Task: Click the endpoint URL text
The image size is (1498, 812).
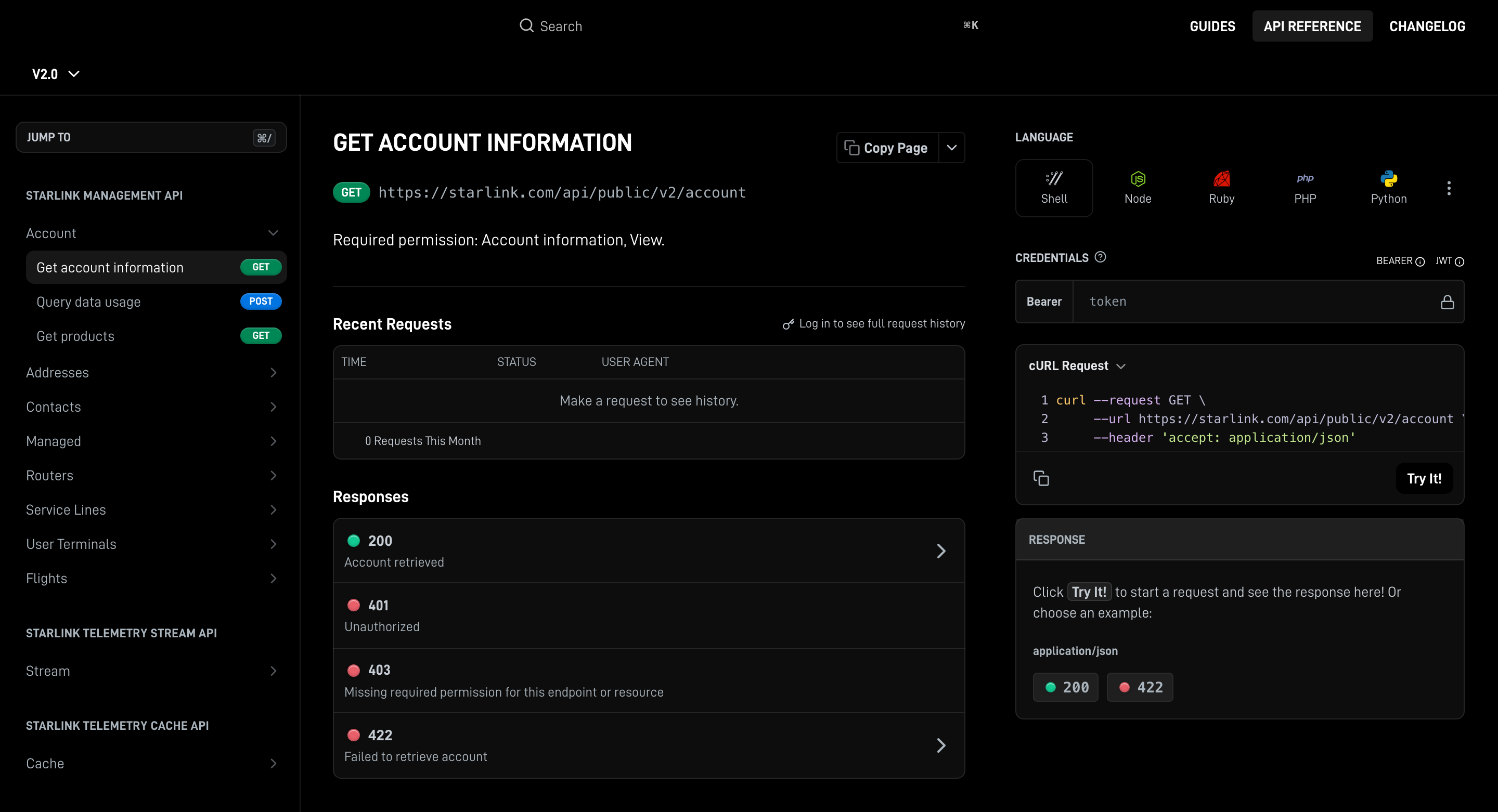Action: click(562, 192)
